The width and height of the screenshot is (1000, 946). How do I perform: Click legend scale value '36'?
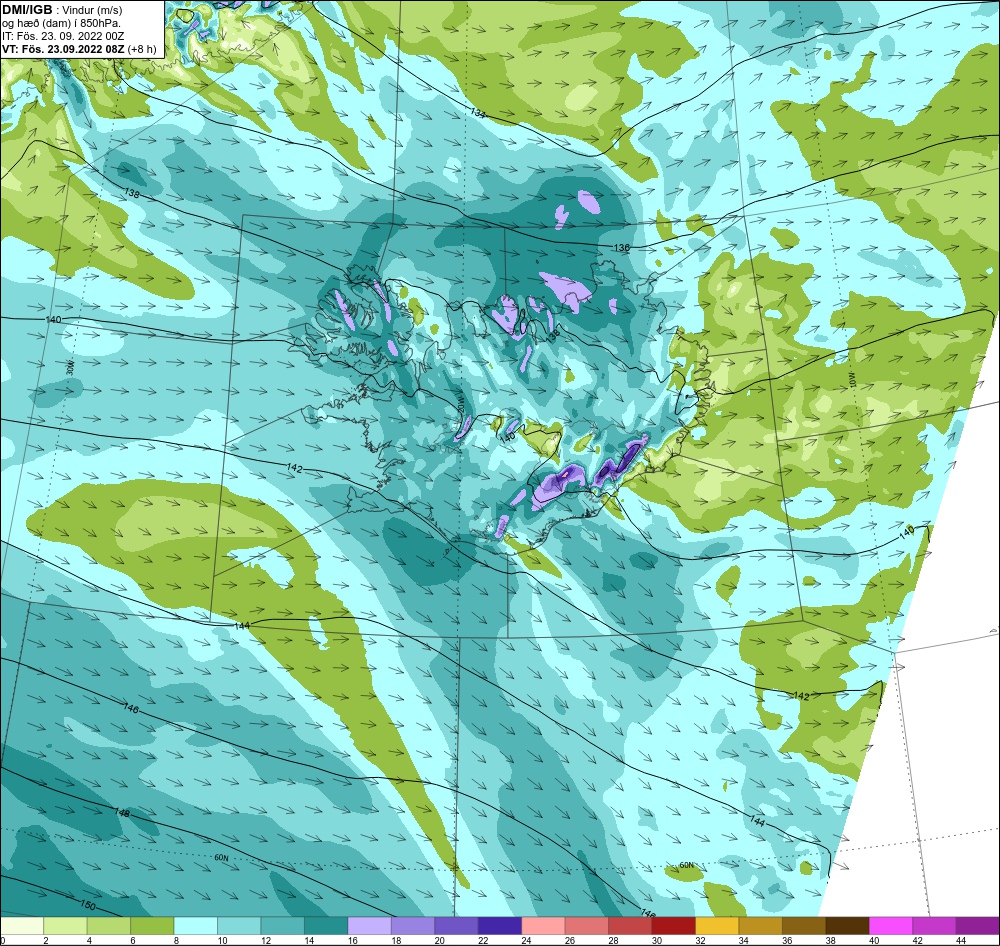point(787,940)
